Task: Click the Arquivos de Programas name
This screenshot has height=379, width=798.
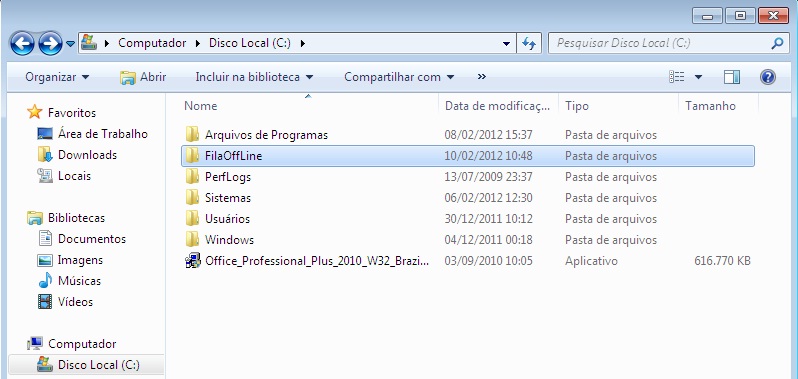Action: click(266, 135)
